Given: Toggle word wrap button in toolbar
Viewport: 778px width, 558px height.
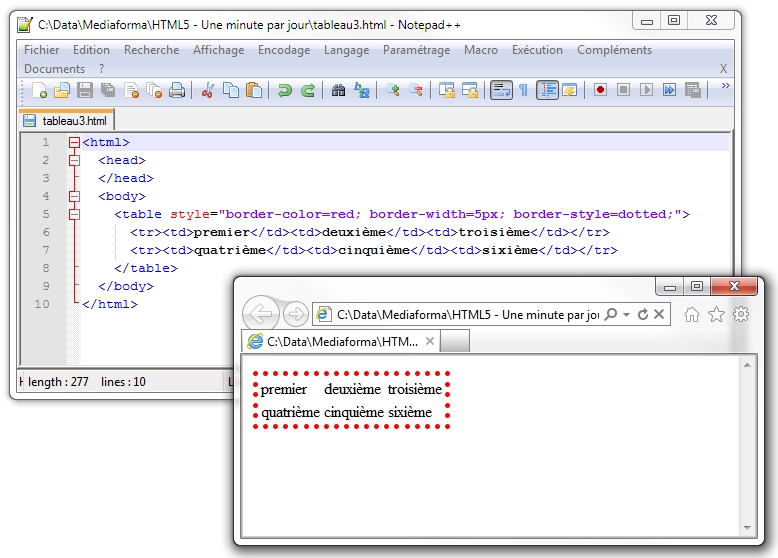Looking at the screenshot, I should (501, 90).
